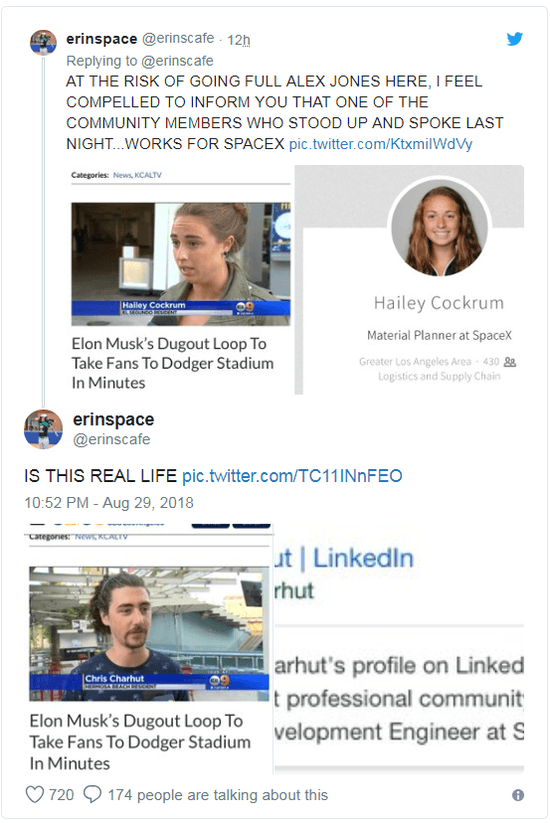Click the blurred LinkedIn search result title
The width and height of the screenshot is (550, 823).
[344, 558]
